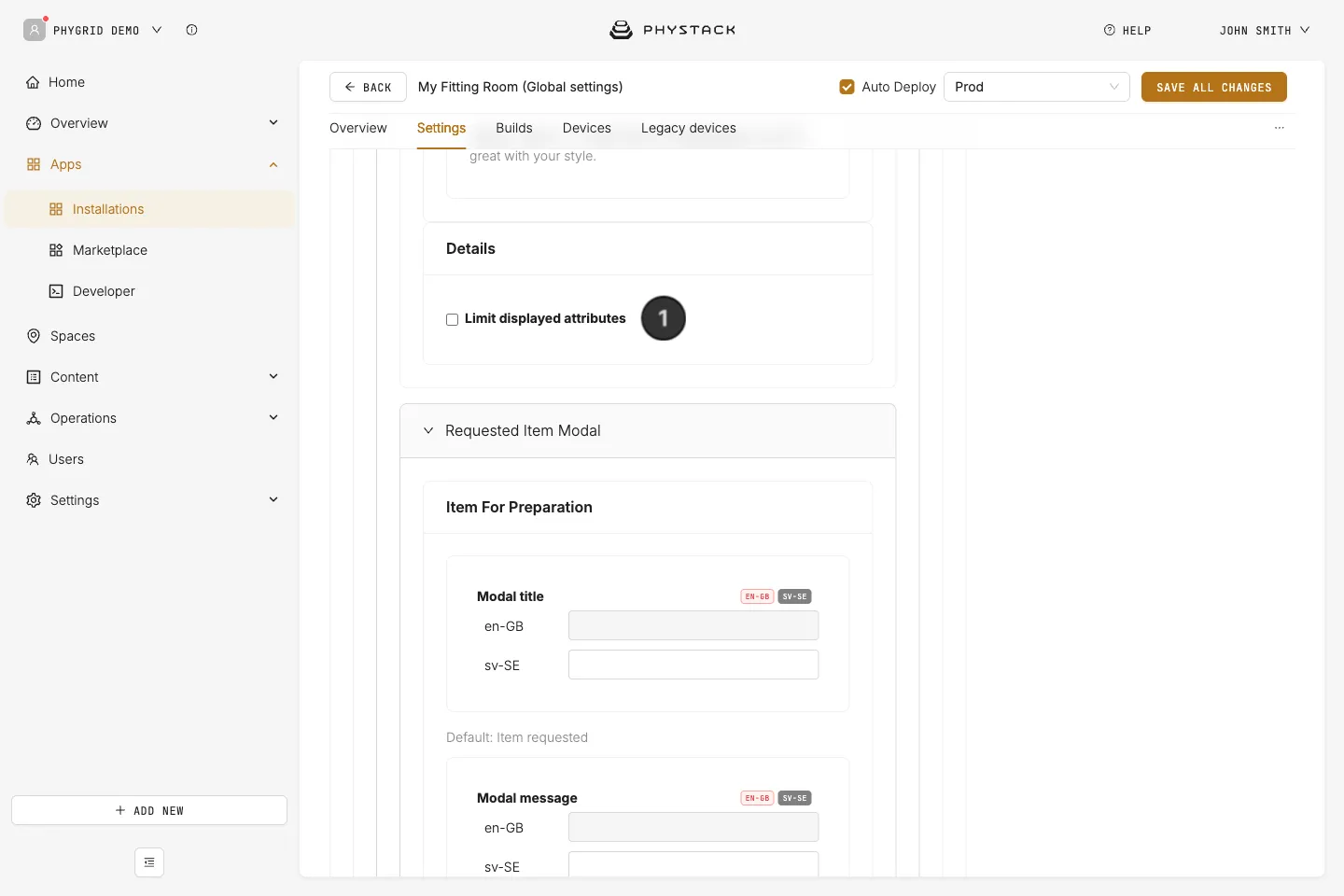1344x896 pixels.
Task: Select EN-GB tag for Modal message
Action: coord(757,798)
